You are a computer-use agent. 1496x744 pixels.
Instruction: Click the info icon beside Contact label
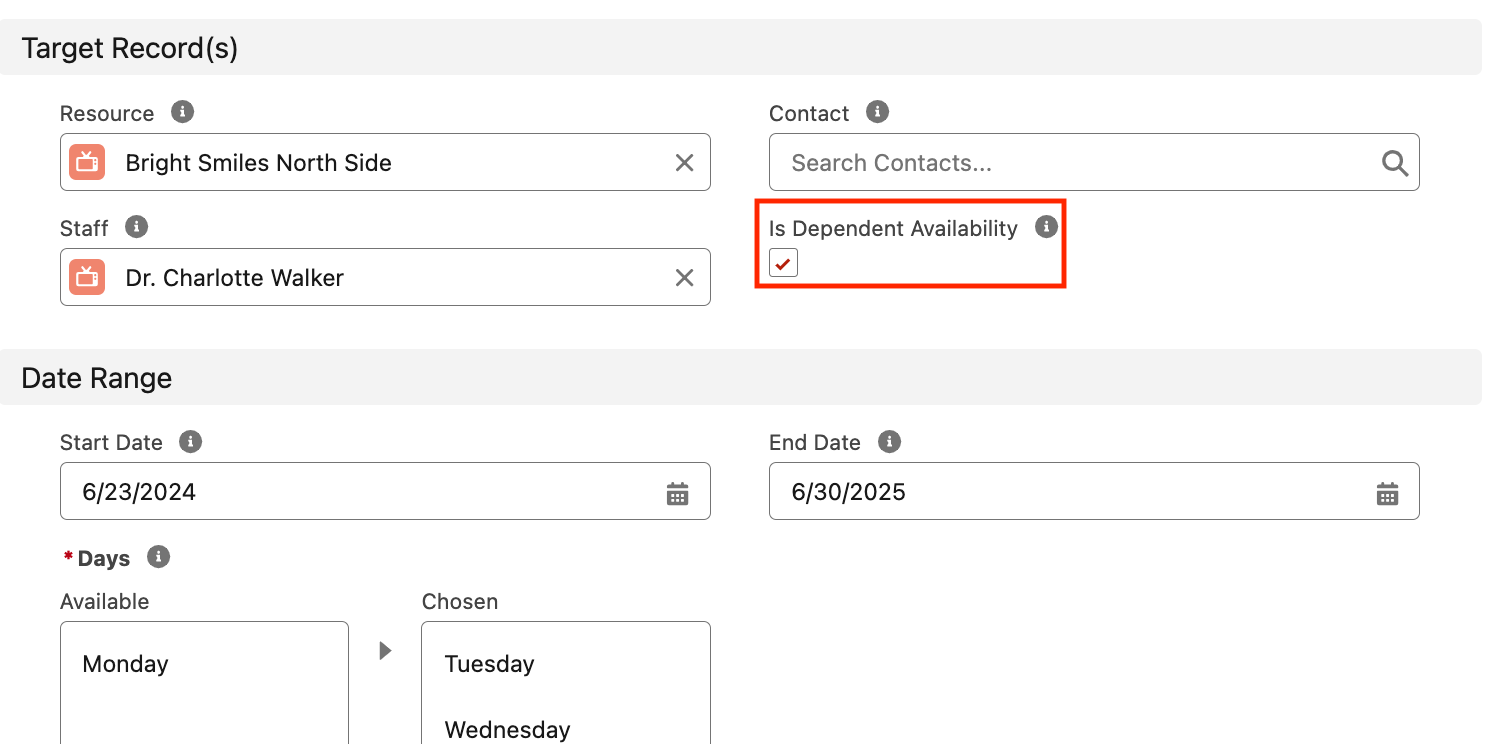tap(877, 112)
